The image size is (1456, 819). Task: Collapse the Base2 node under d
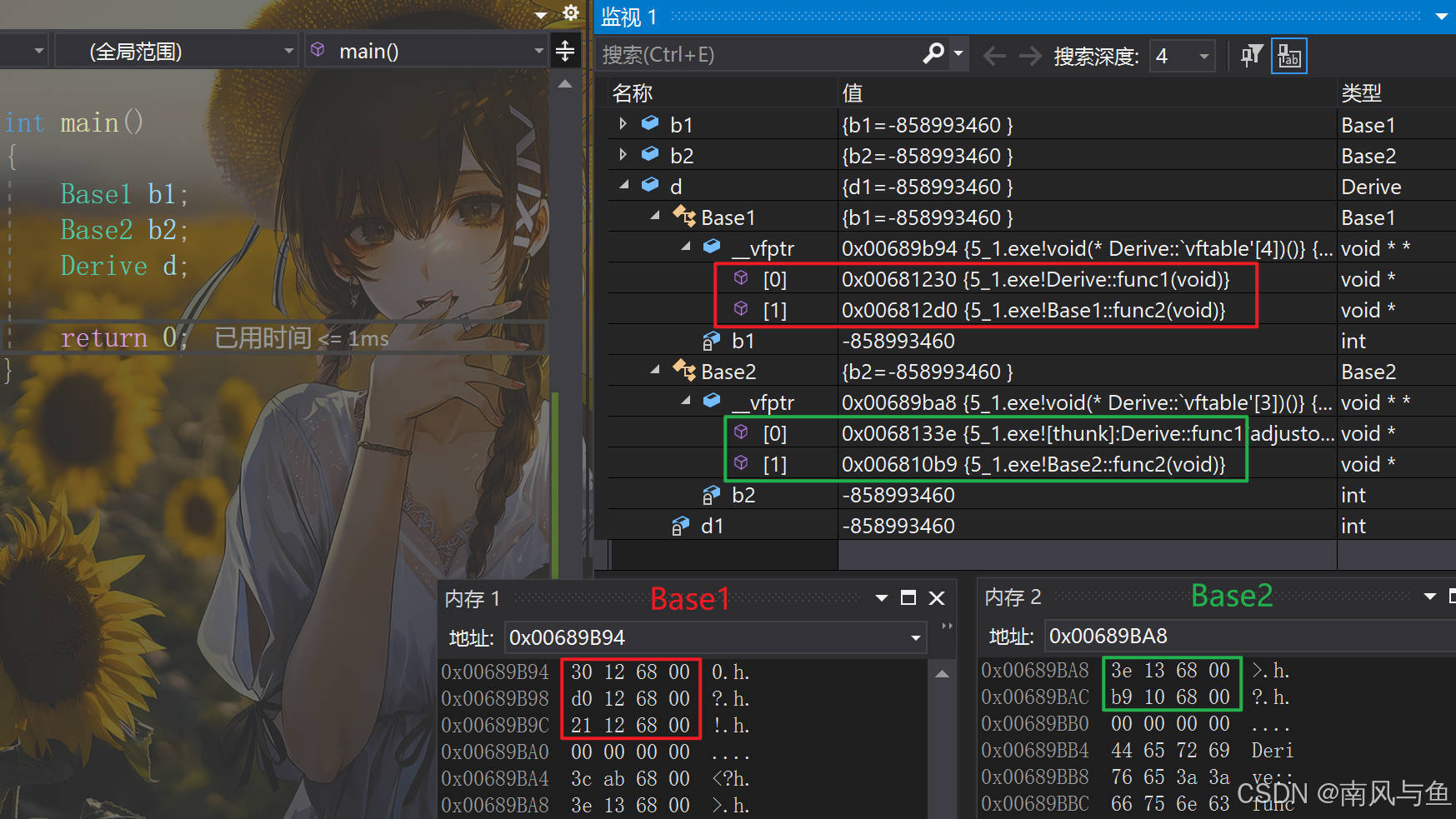pyautogui.click(x=655, y=369)
